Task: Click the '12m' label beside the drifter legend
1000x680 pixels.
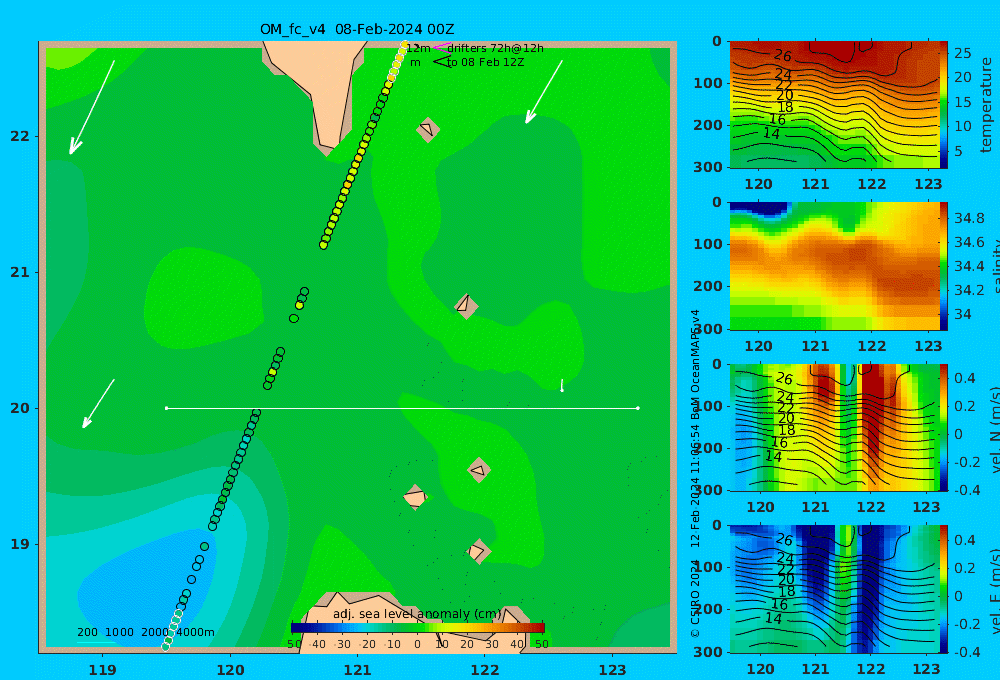Action: click(x=418, y=48)
